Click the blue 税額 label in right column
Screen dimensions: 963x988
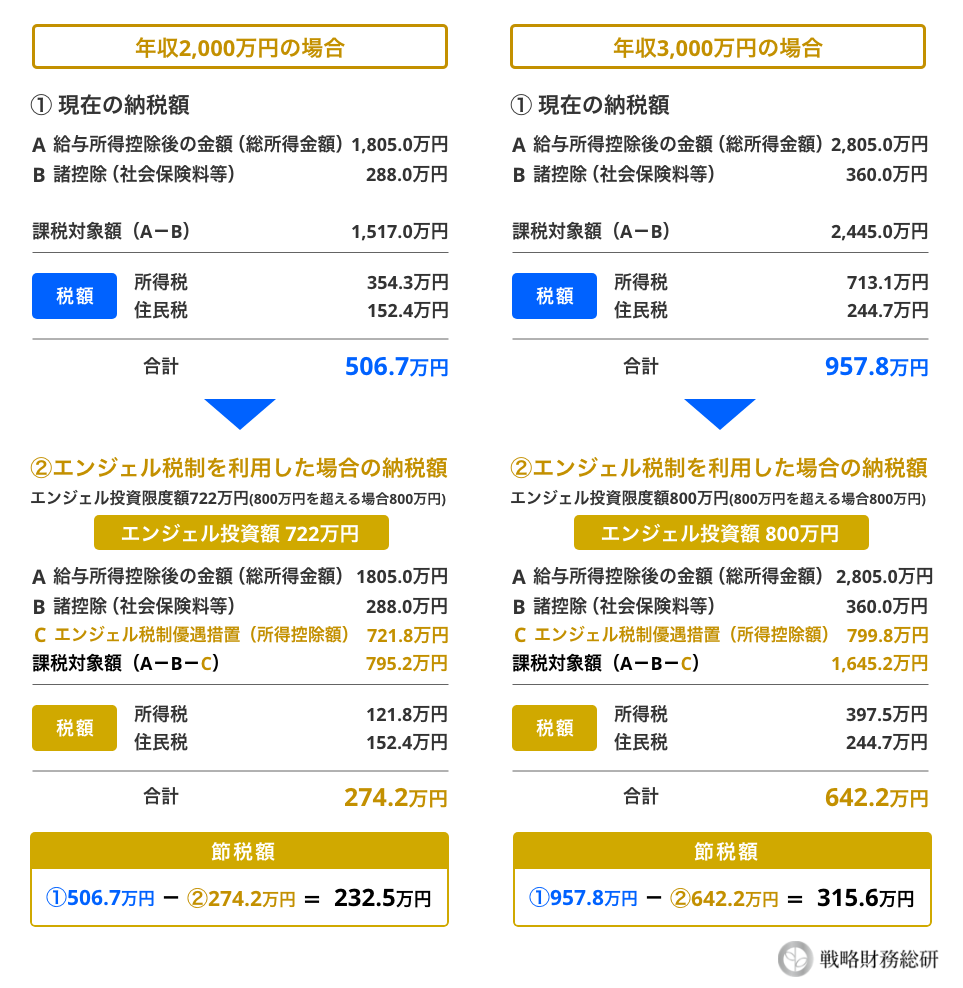(554, 296)
